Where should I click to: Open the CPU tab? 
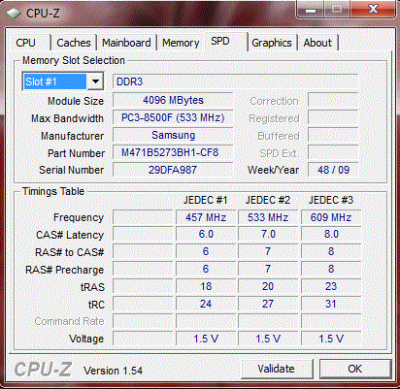pos(26,43)
